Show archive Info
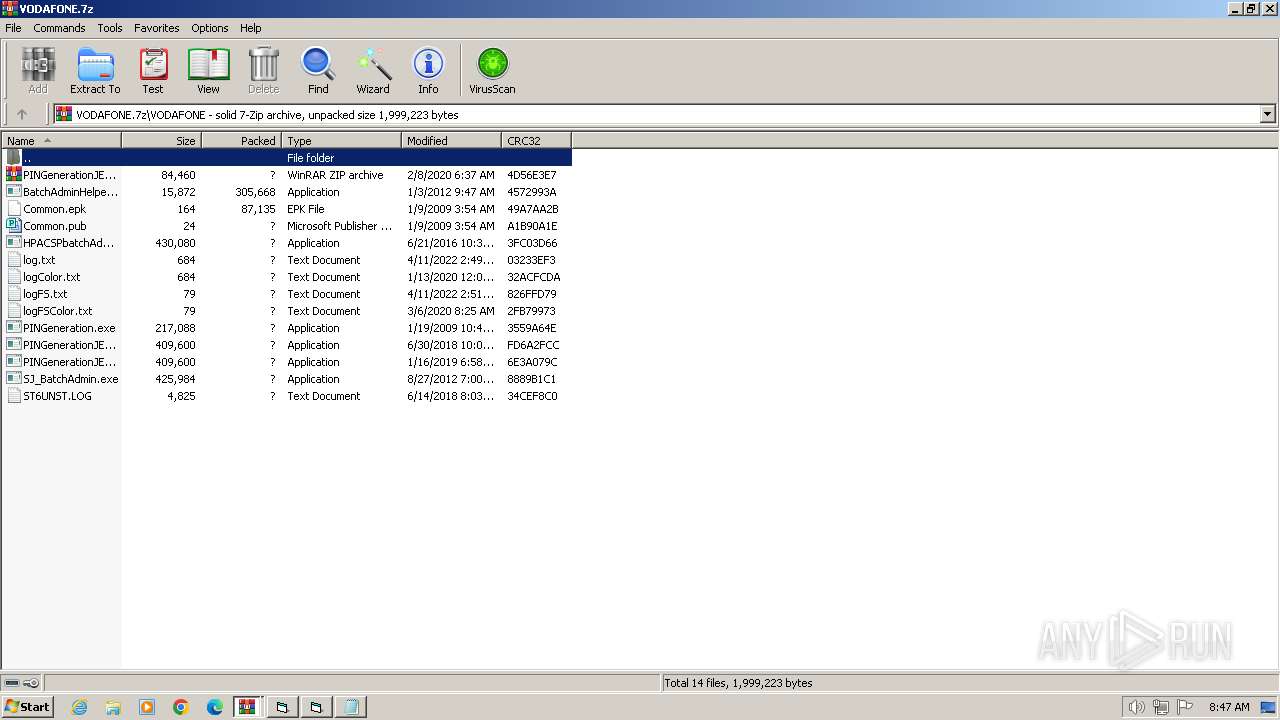Screen dimensions: 1280x720 (428, 70)
